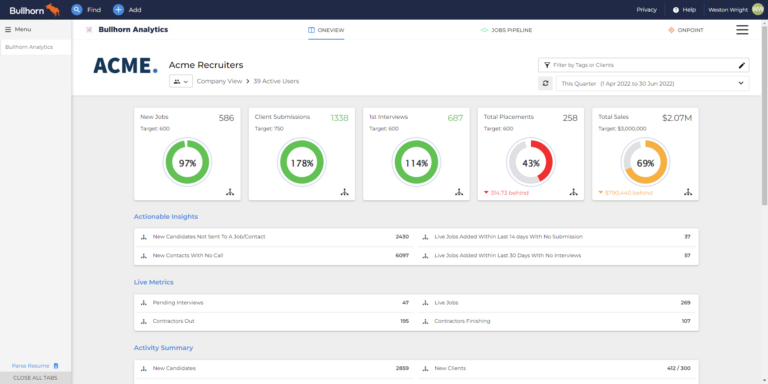Image resolution: width=768 pixels, height=384 pixels.
Task: Click the 97% New Jobs progress ring
Action: 187,163
